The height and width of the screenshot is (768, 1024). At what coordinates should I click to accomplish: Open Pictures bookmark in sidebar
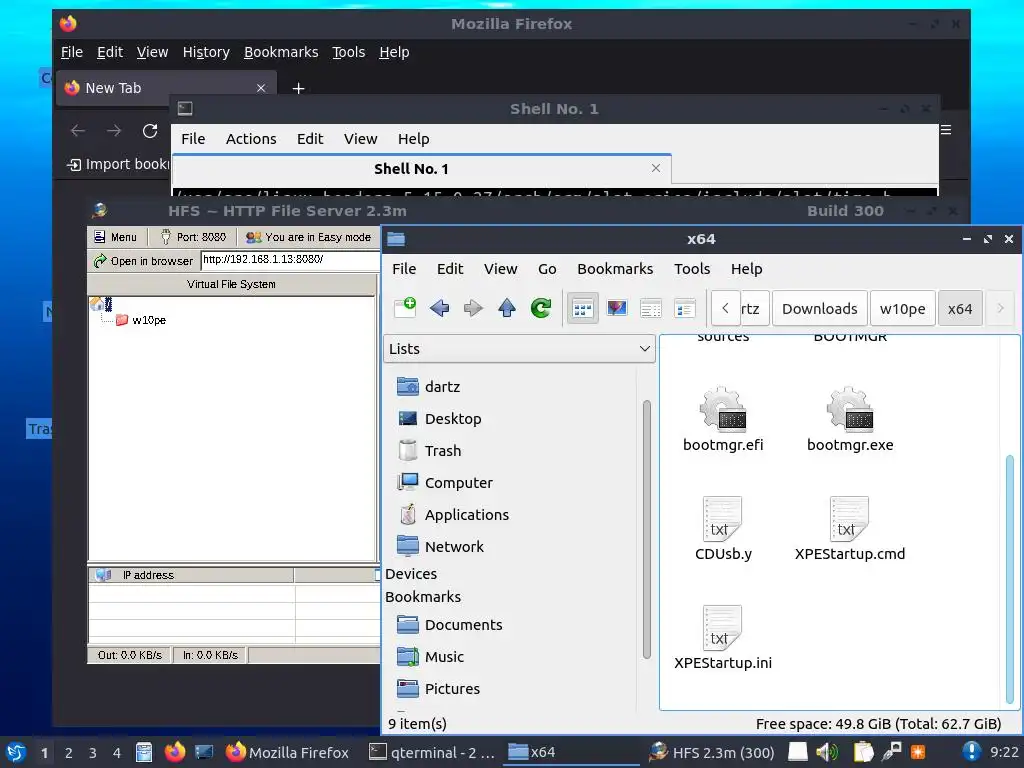[x=438, y=689]
